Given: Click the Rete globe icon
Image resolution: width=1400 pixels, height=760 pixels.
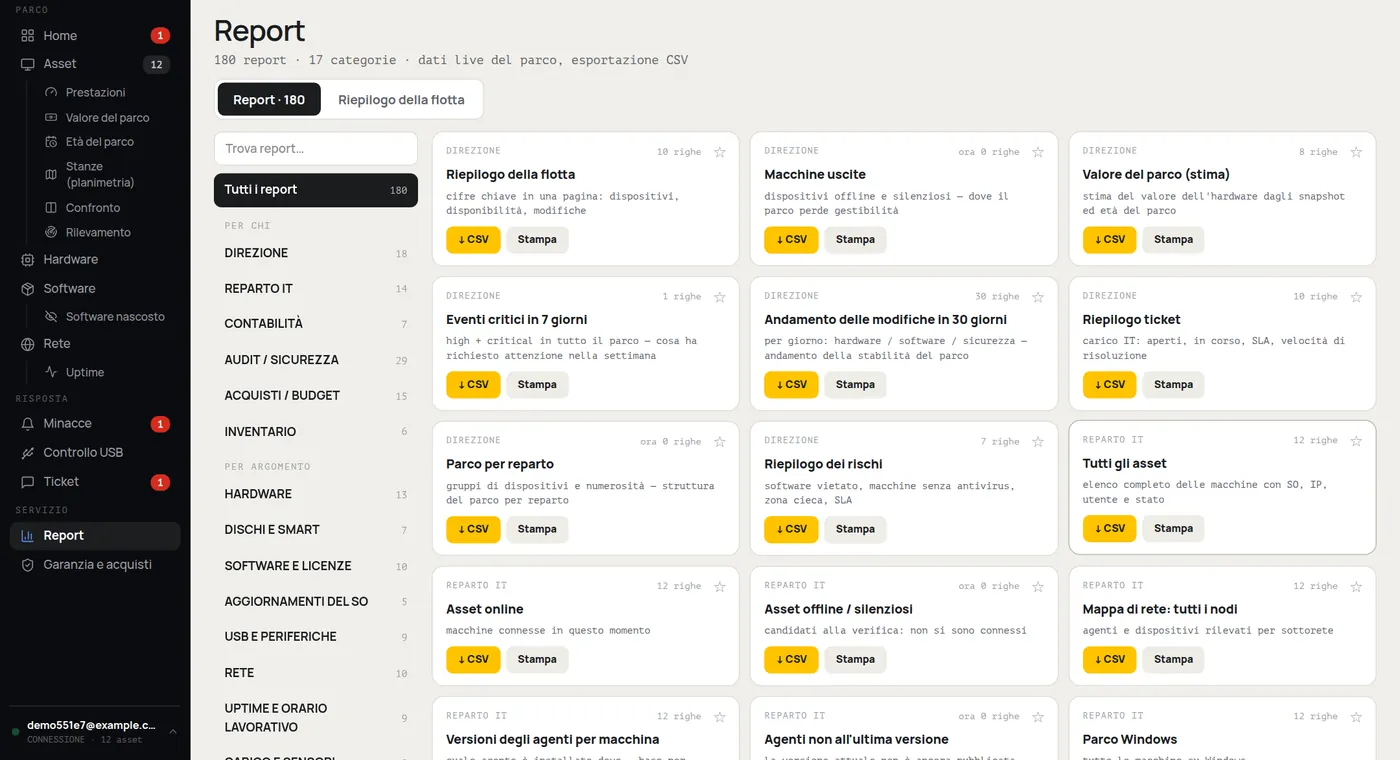Looking at the screenshot, I should point(27,344).
